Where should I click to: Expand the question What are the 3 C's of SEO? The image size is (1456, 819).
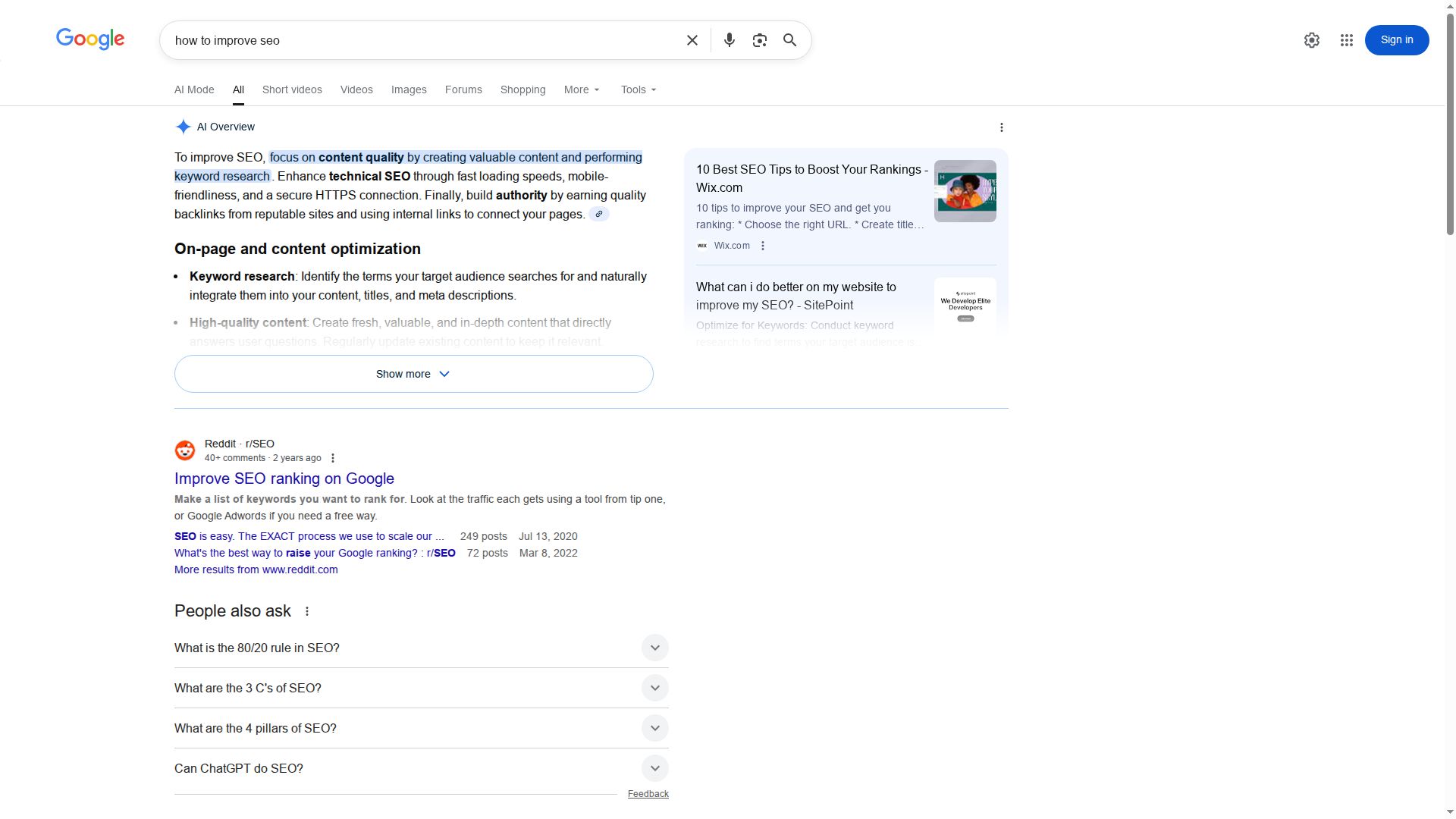(654, 688)
